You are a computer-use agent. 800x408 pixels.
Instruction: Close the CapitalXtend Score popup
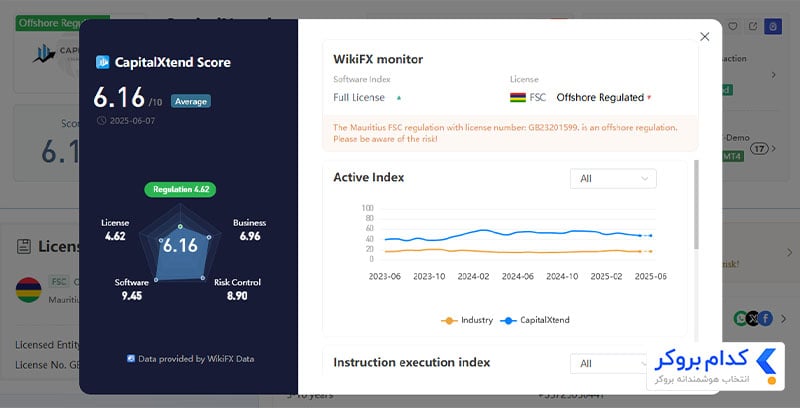[705, 37]
